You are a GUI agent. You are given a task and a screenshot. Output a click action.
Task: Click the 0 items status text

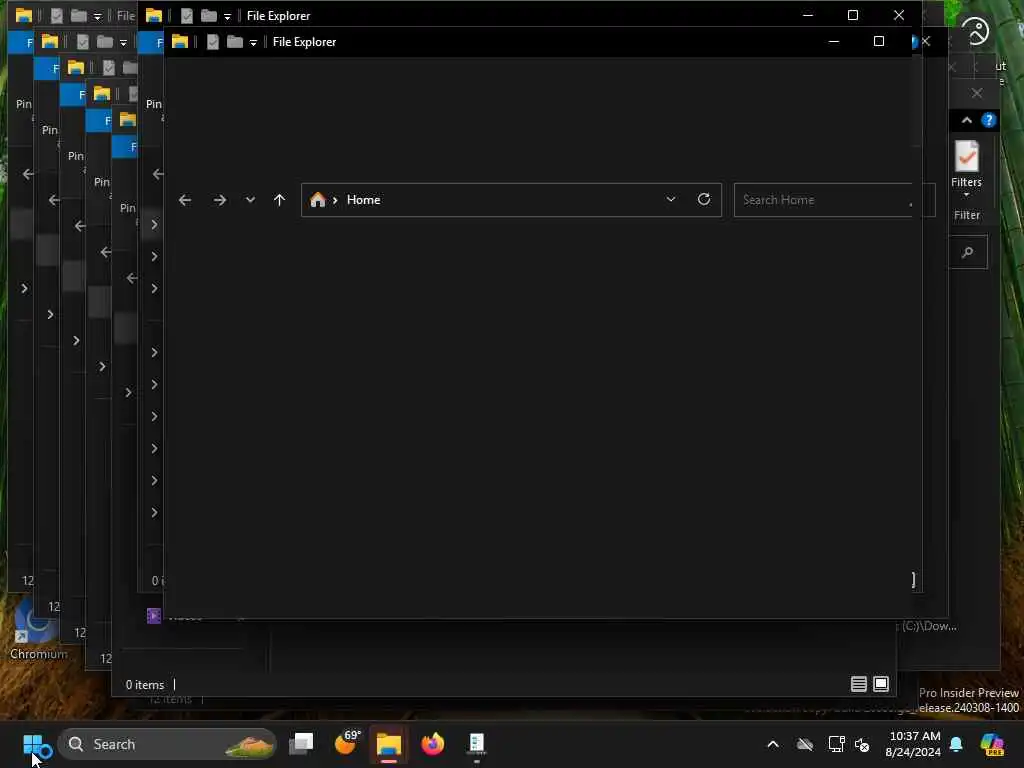pos(145,685)
